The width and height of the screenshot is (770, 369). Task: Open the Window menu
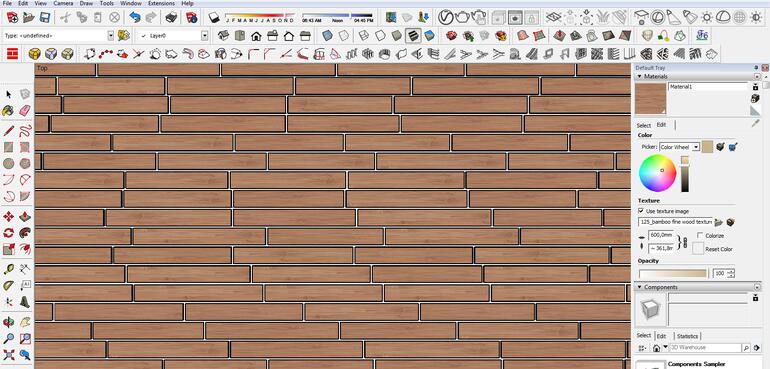[x=131, y=3]
